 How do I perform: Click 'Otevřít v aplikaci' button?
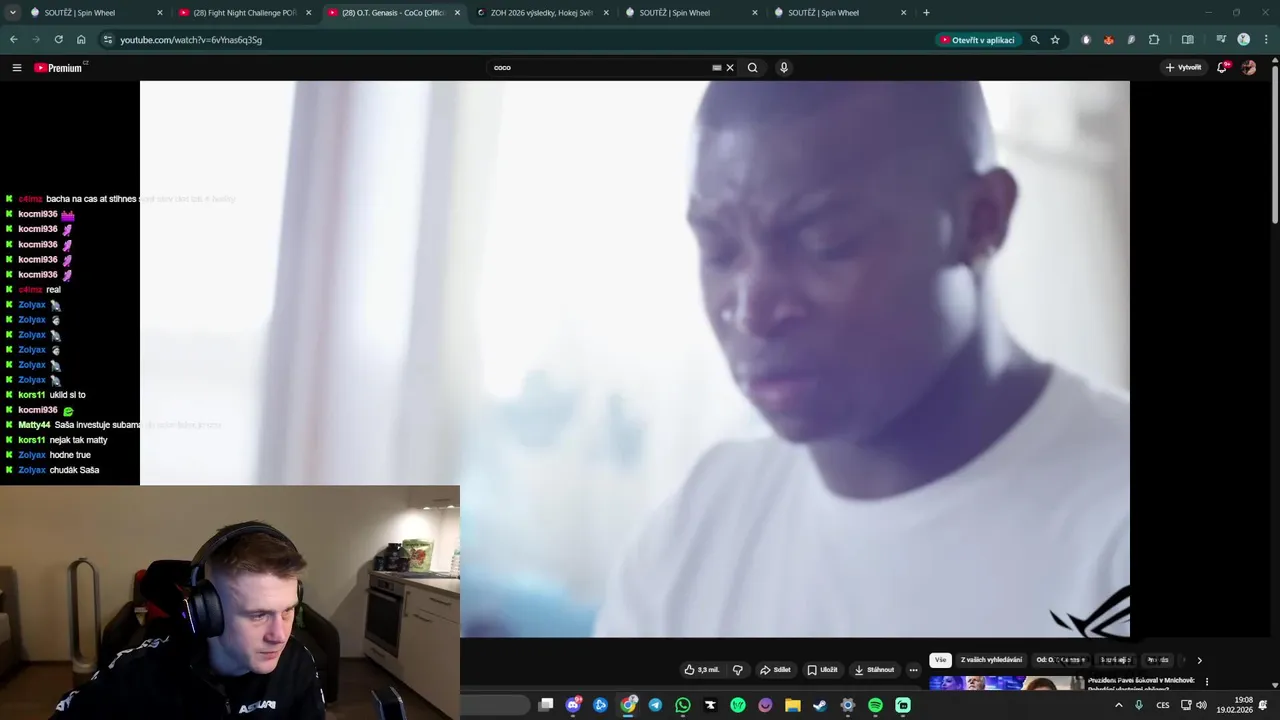click(977, 40)
